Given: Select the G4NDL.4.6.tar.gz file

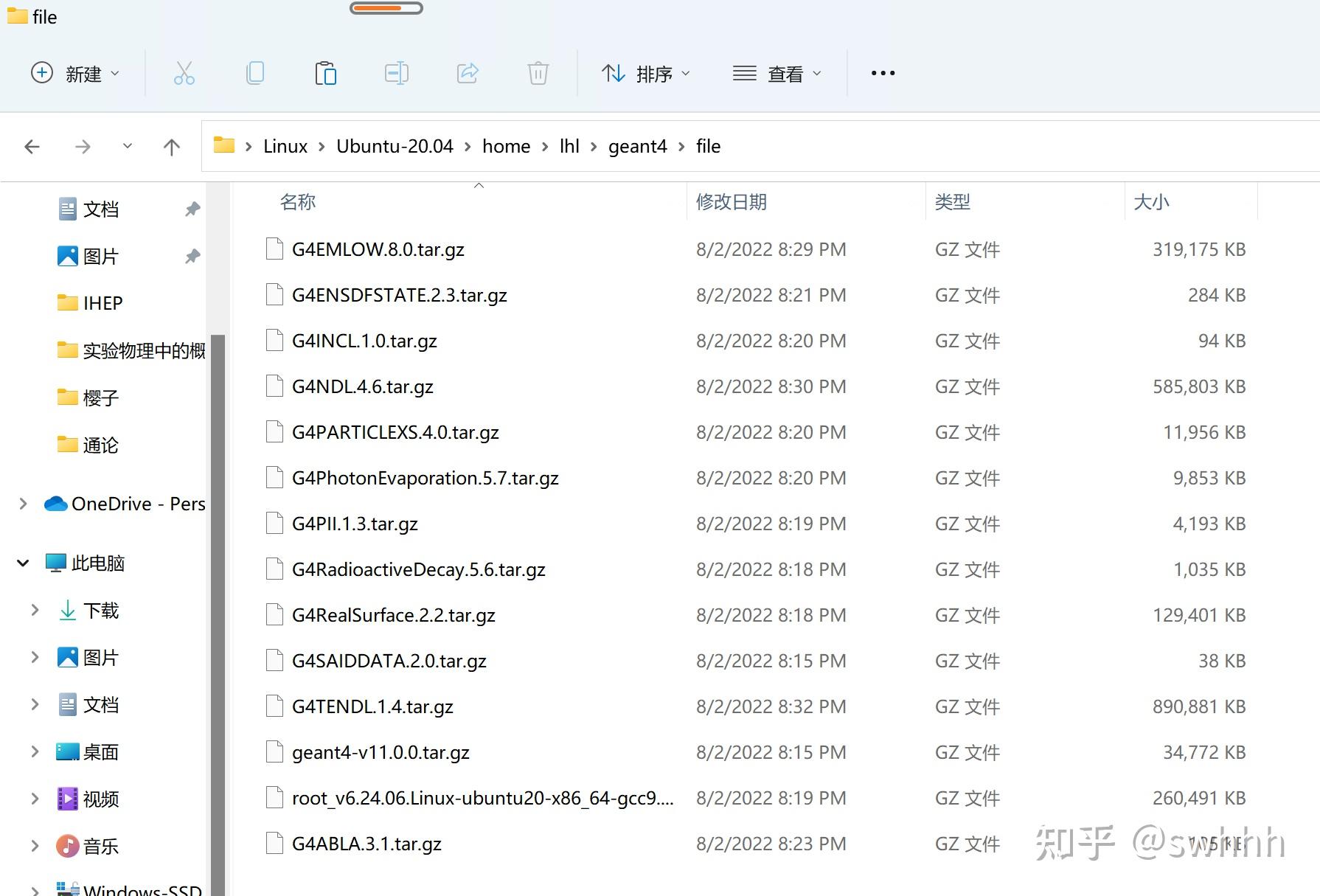Looking at the screenshot, I should coord(362,386).
